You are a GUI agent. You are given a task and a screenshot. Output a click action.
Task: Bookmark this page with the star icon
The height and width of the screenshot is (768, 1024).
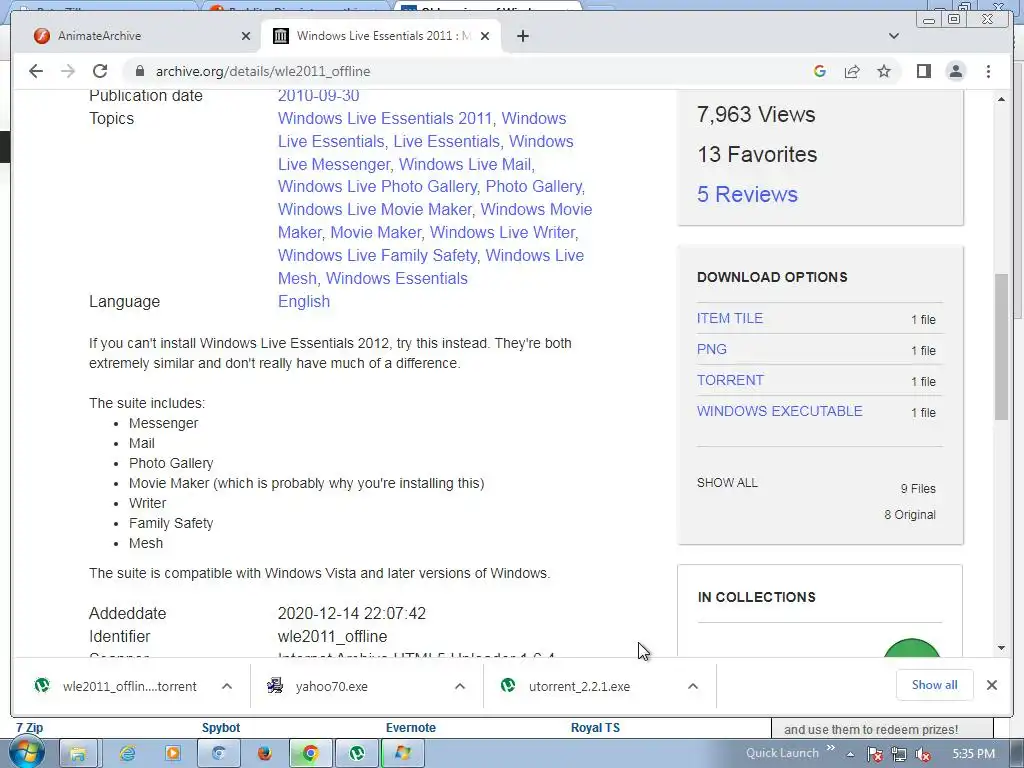point(884,71)
